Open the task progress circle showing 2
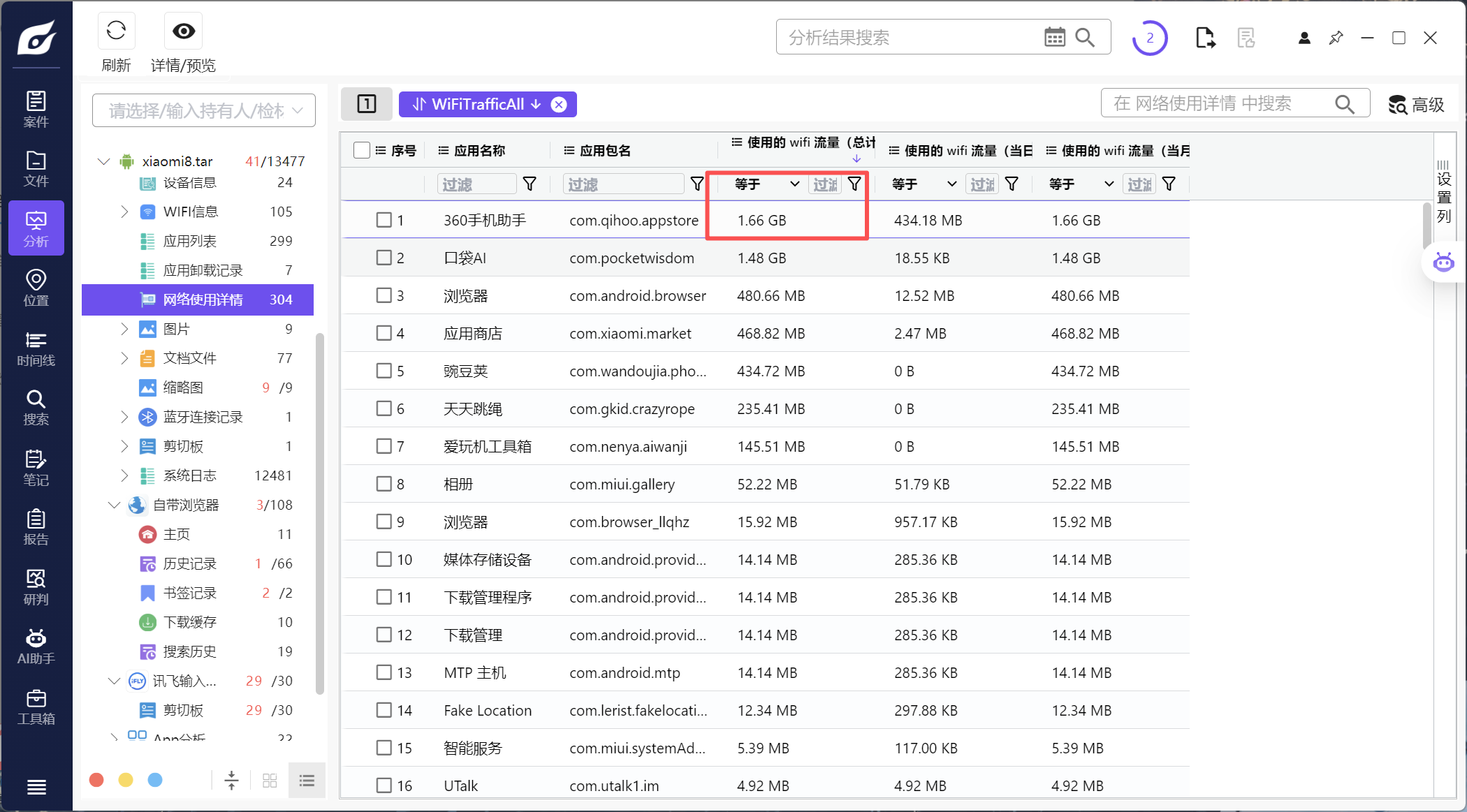1467x812 pixels. [x=1150, y=38]
